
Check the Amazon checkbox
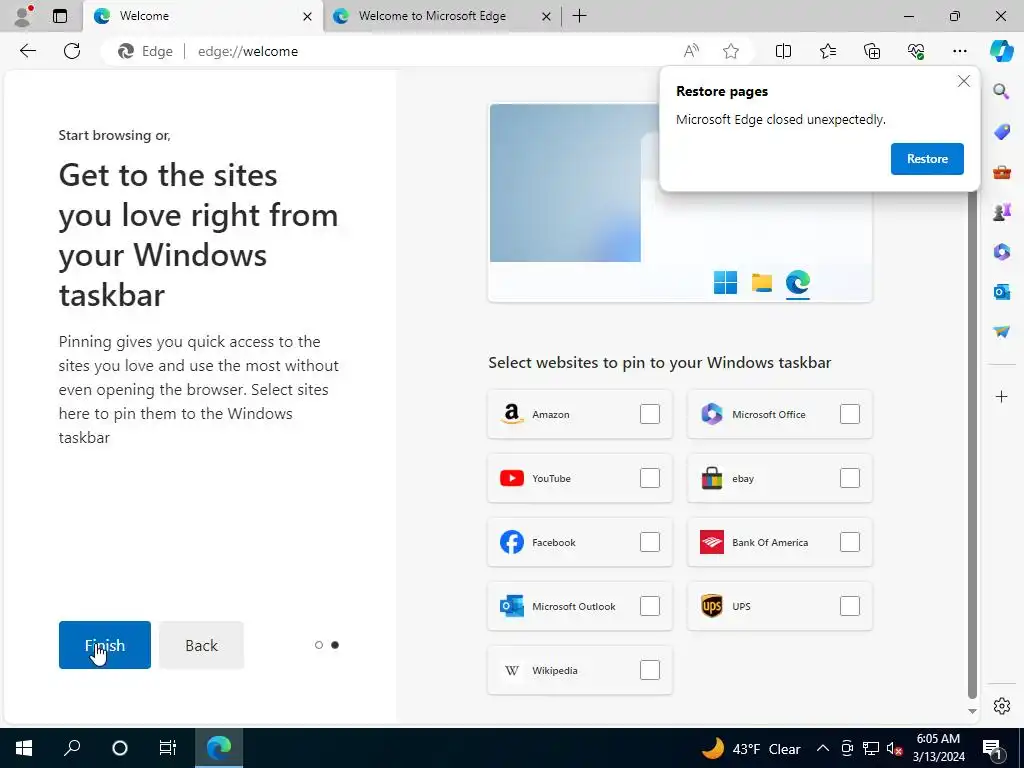tap(650, 414)
